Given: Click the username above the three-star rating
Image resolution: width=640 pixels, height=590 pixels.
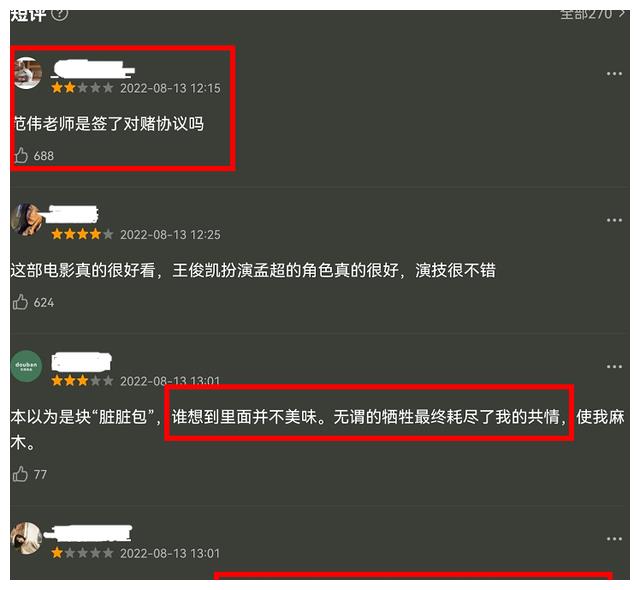Looking at the screenshot, I should tap(82, 362).
